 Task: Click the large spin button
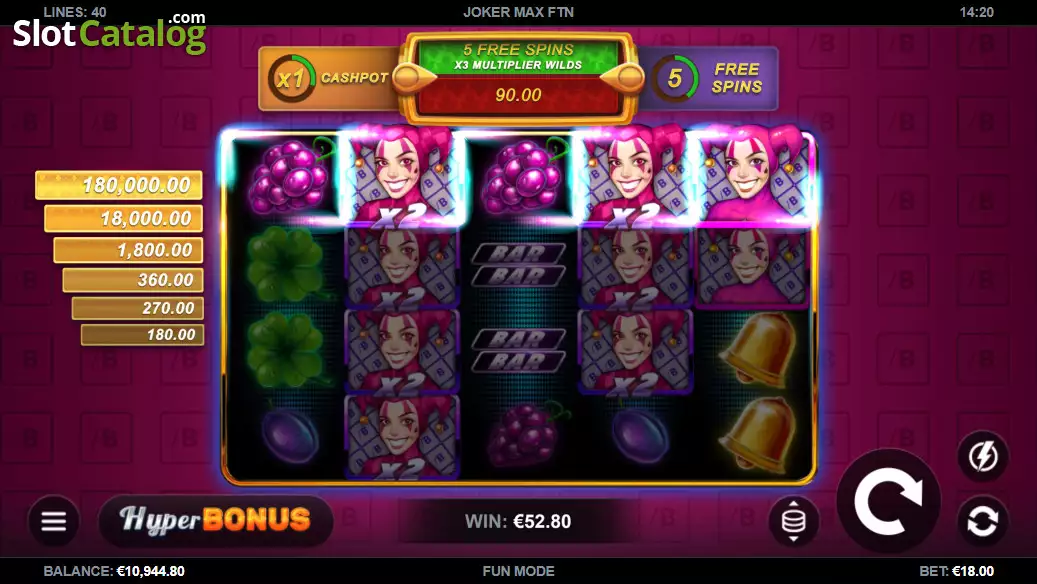tap(888, 501)
